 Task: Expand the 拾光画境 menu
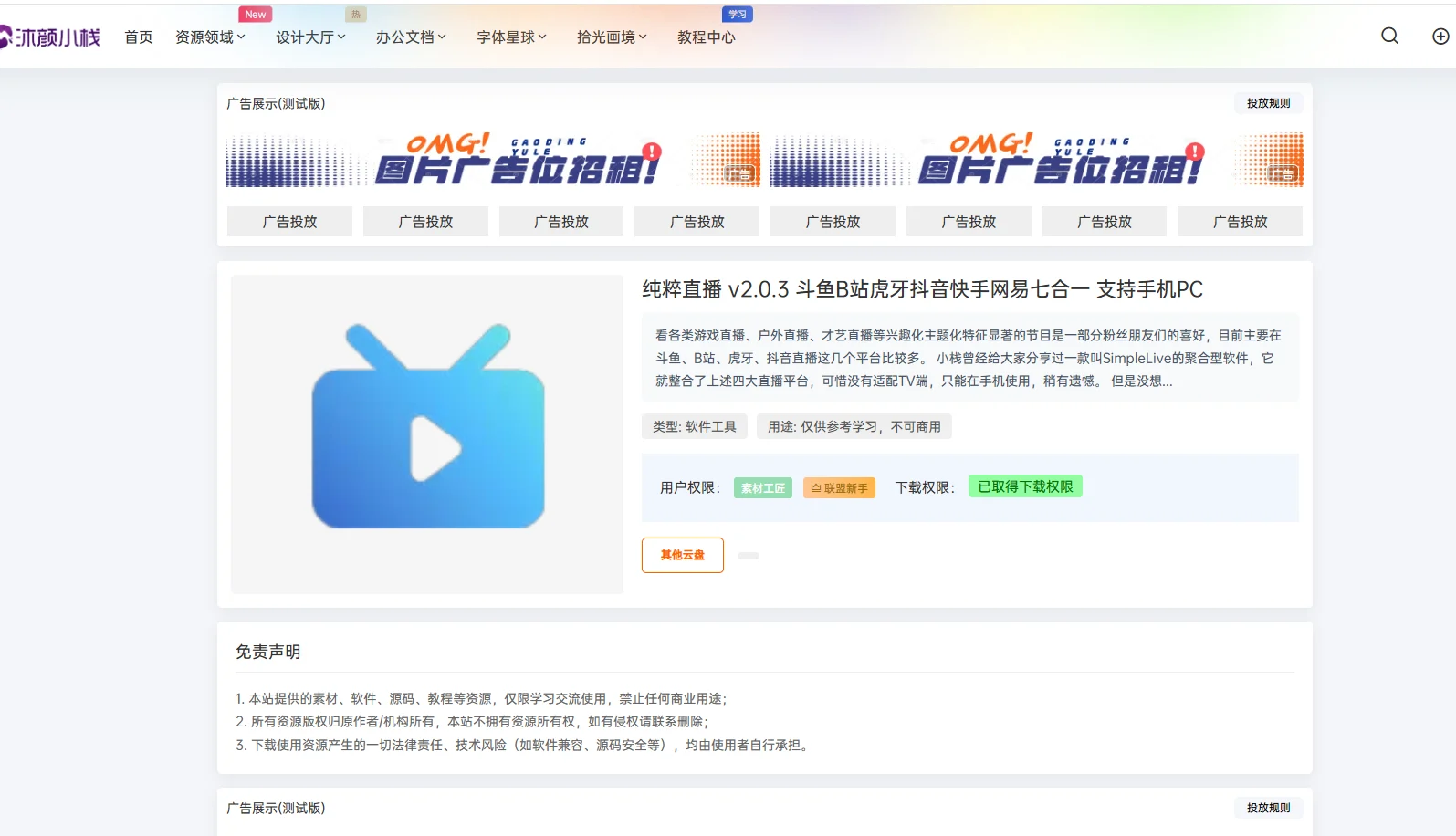(612, 37)
